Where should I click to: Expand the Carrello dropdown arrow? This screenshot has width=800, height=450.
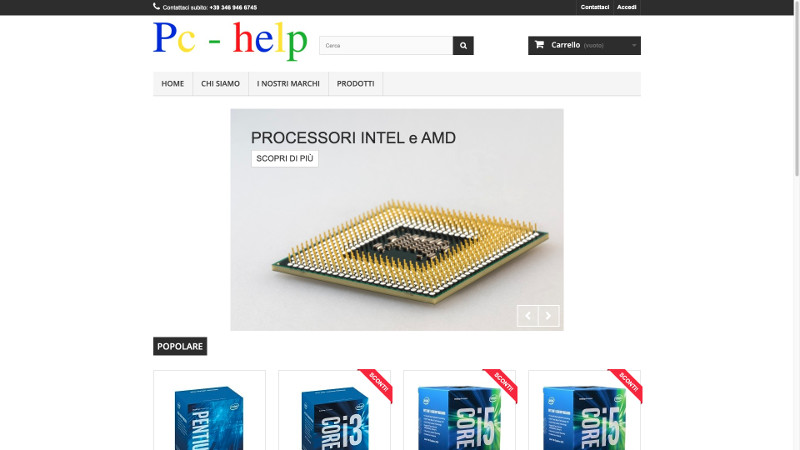point(634,45)
